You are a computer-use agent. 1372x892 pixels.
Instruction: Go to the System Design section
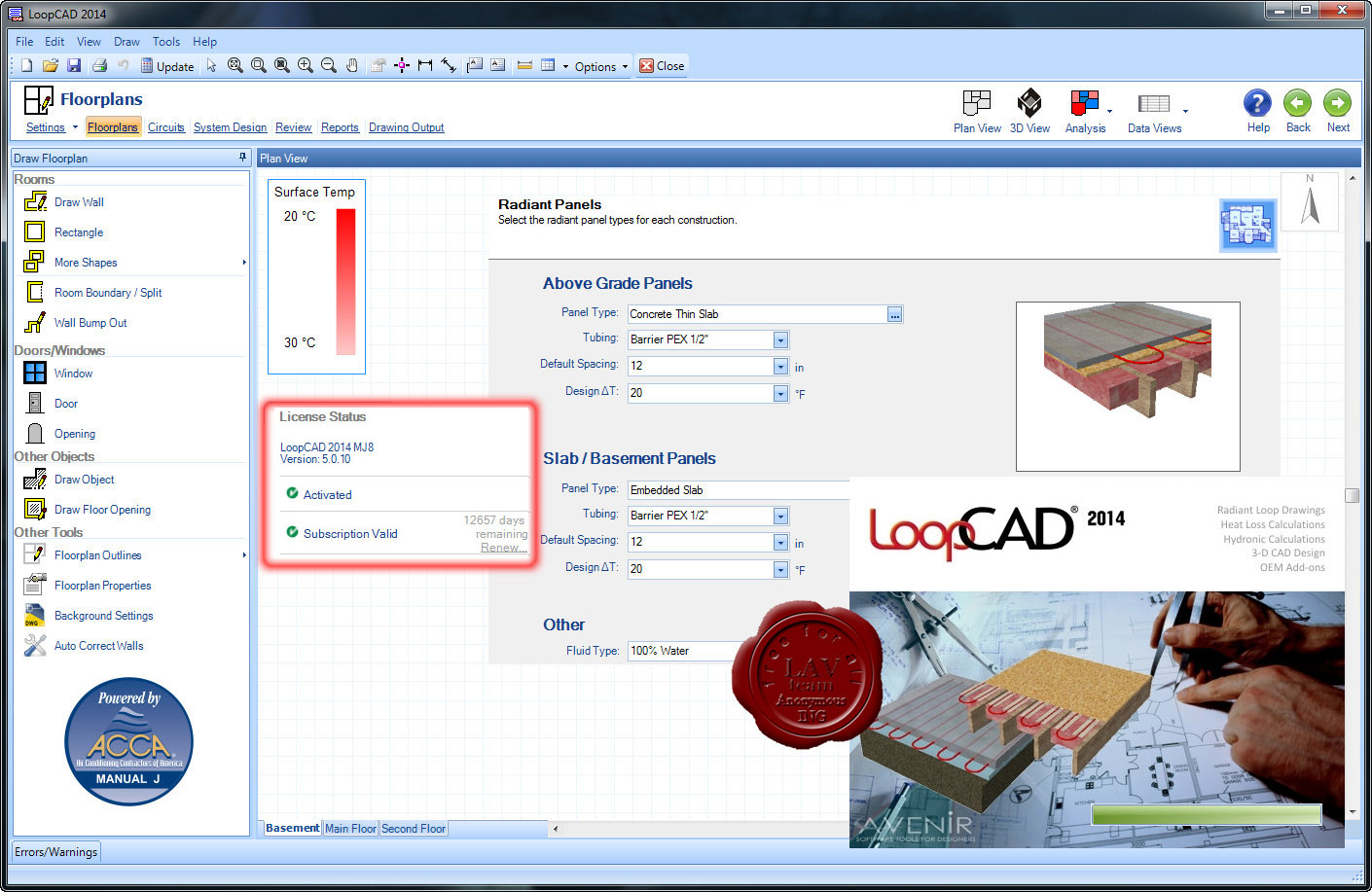(x=230, y=127)
